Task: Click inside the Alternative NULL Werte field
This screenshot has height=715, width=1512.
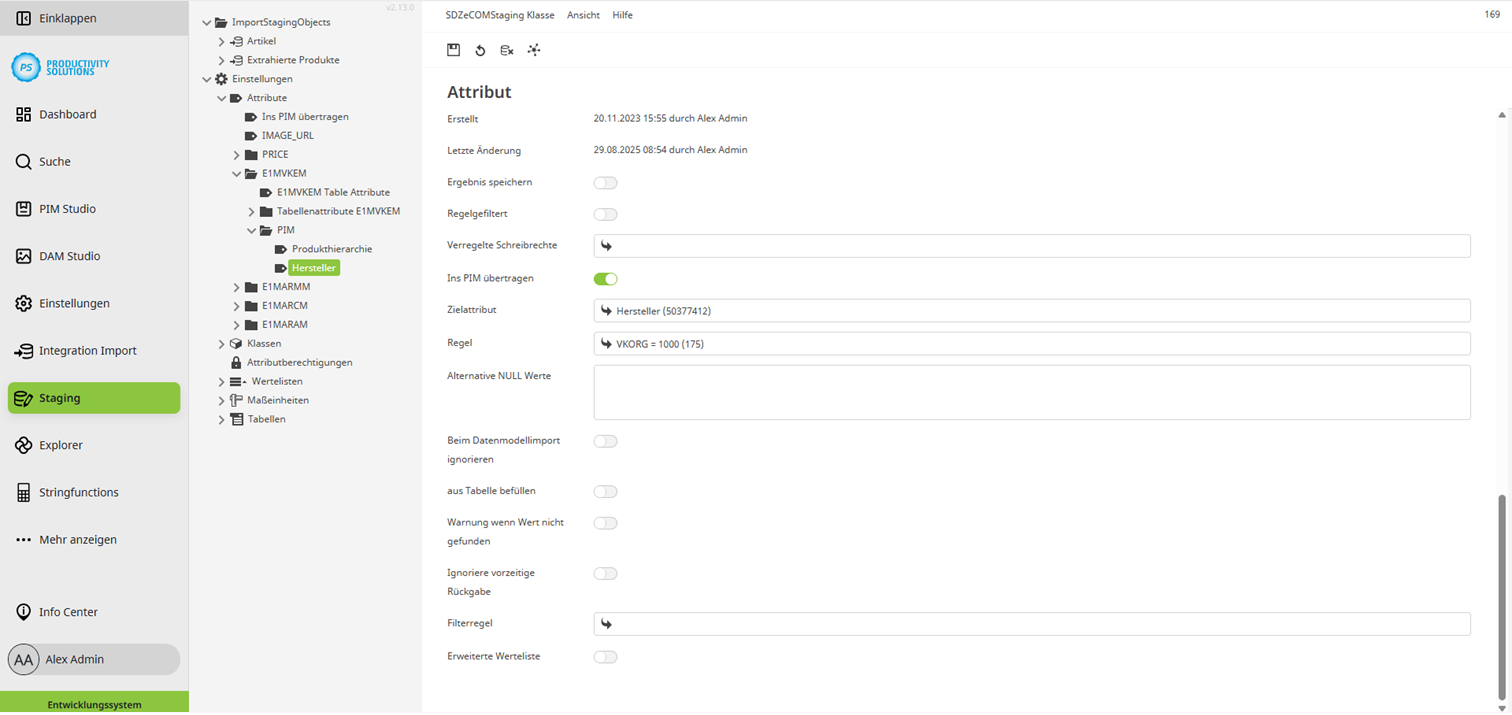Action: [1031, 394]
